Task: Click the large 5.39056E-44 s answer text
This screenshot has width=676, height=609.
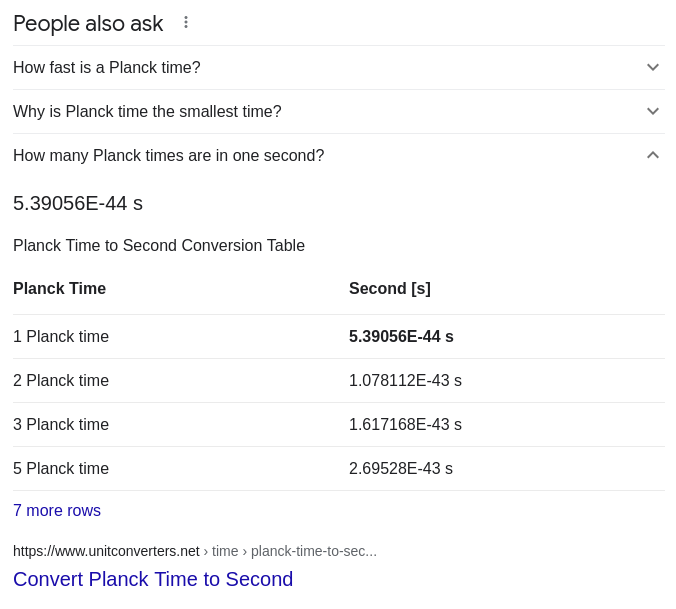Action: coord(78,203)
